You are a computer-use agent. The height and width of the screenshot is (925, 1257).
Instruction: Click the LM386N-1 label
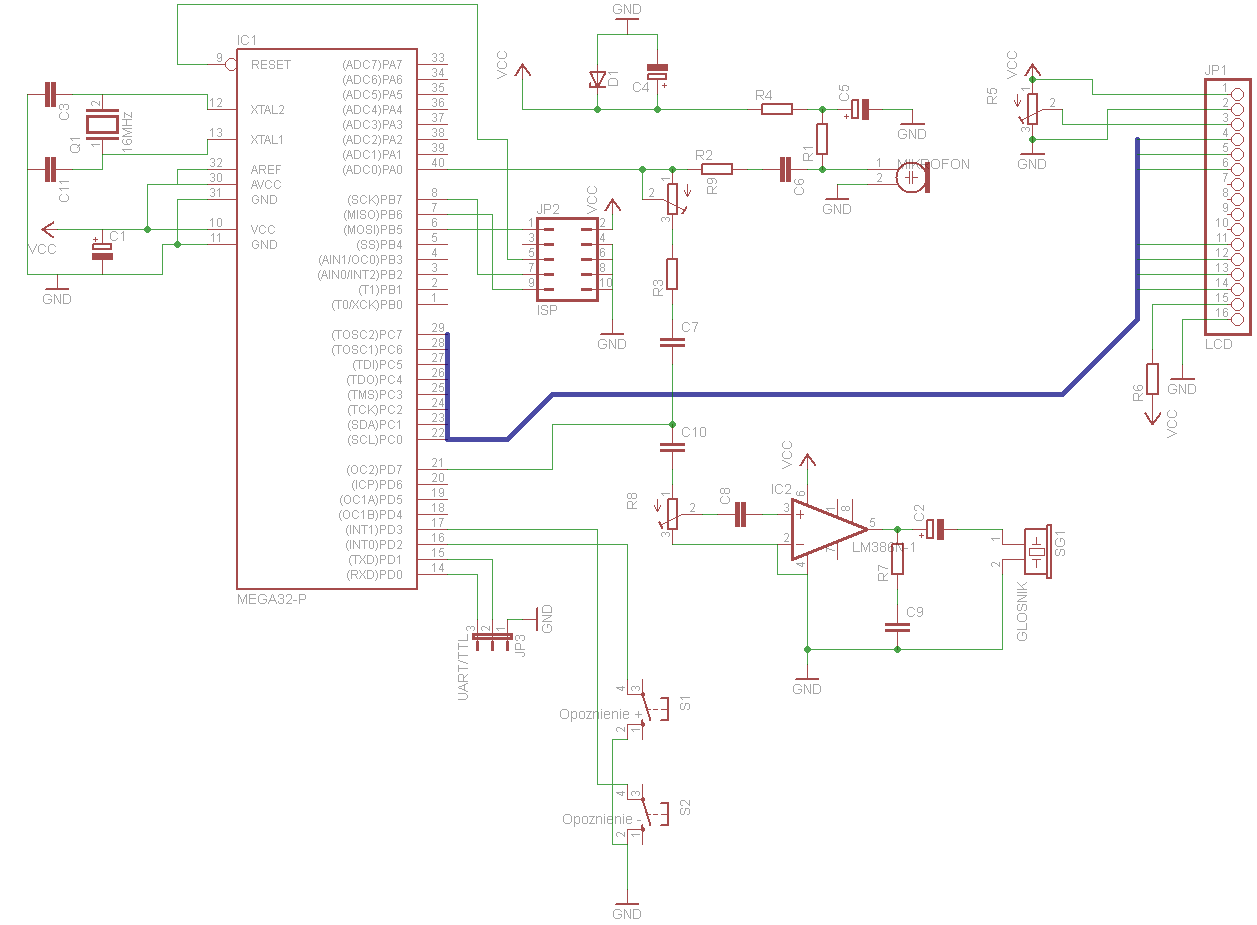click(x=884, y=548)
